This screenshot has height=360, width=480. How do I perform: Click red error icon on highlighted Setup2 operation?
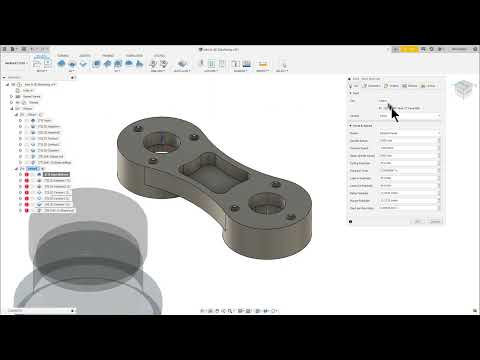click(27, 175)
